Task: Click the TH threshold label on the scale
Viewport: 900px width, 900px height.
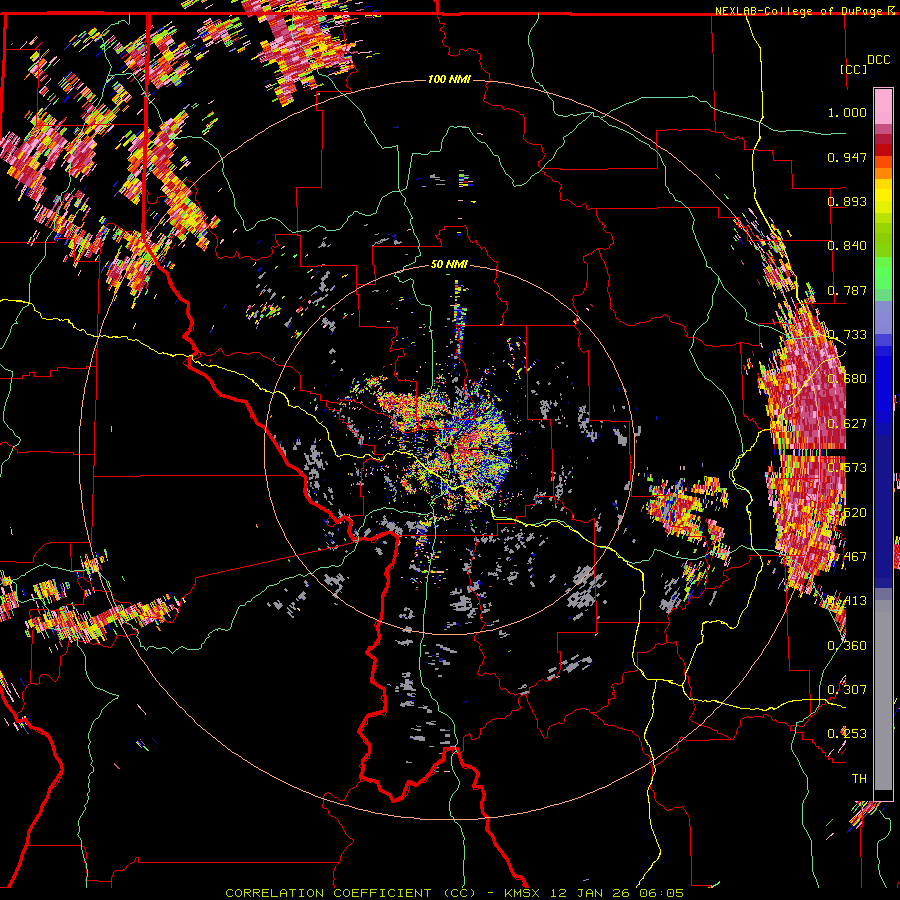Action: coord(859,778)
